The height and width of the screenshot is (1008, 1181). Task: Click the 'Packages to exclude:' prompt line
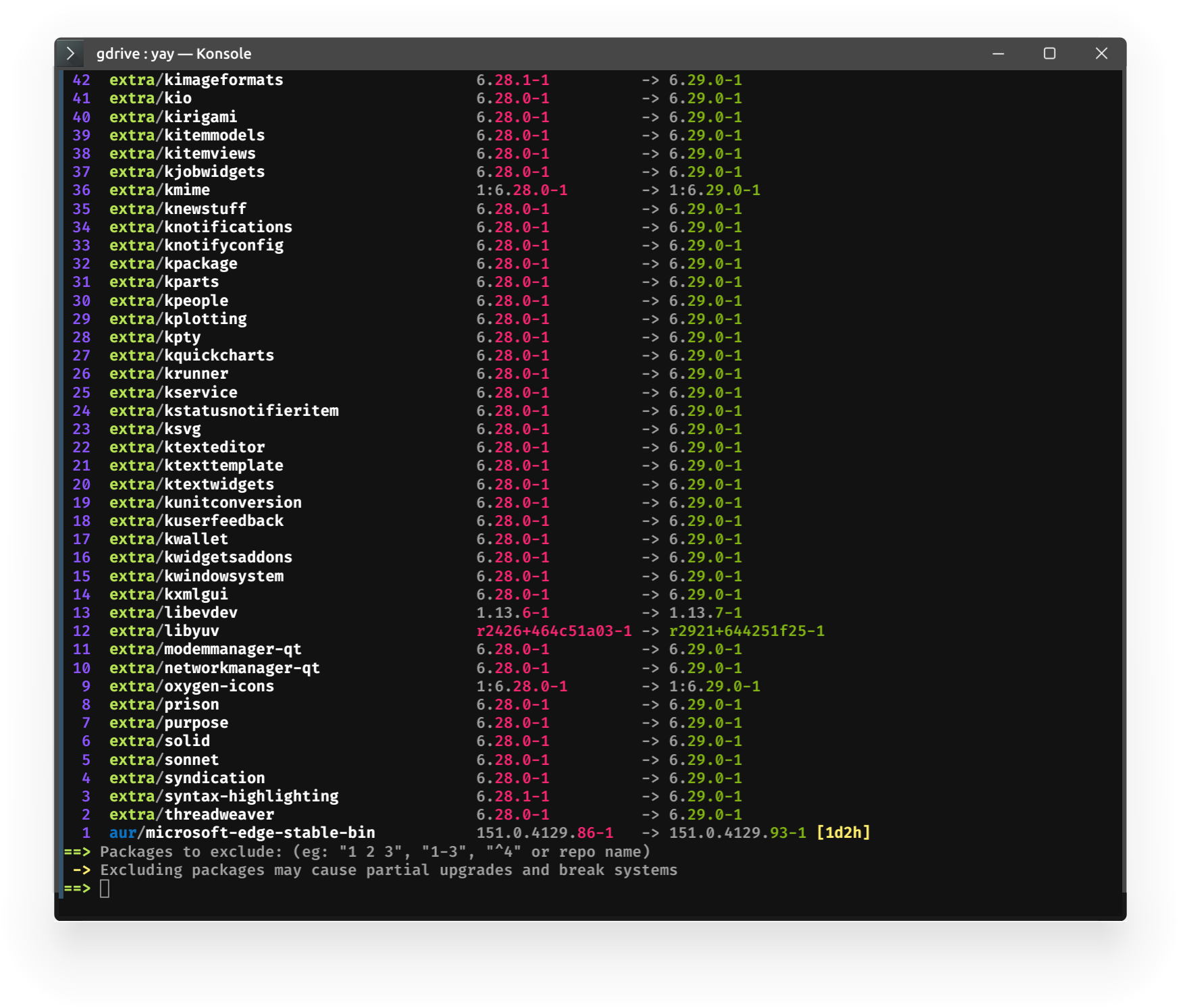(357, 852)
